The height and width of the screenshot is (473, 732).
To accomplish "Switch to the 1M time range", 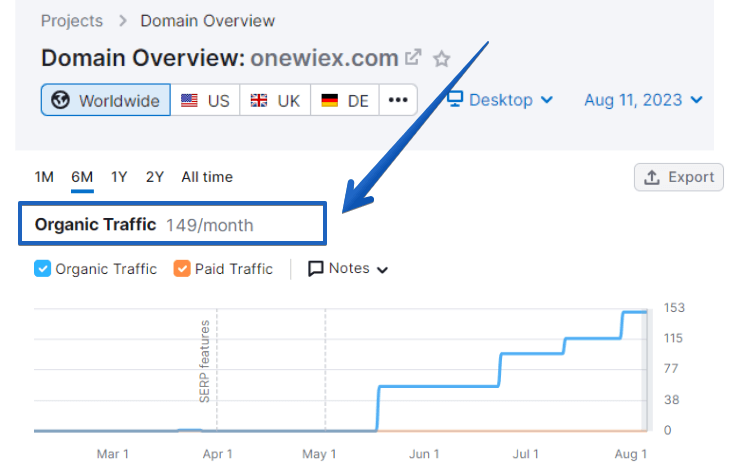I will (44, 177).
